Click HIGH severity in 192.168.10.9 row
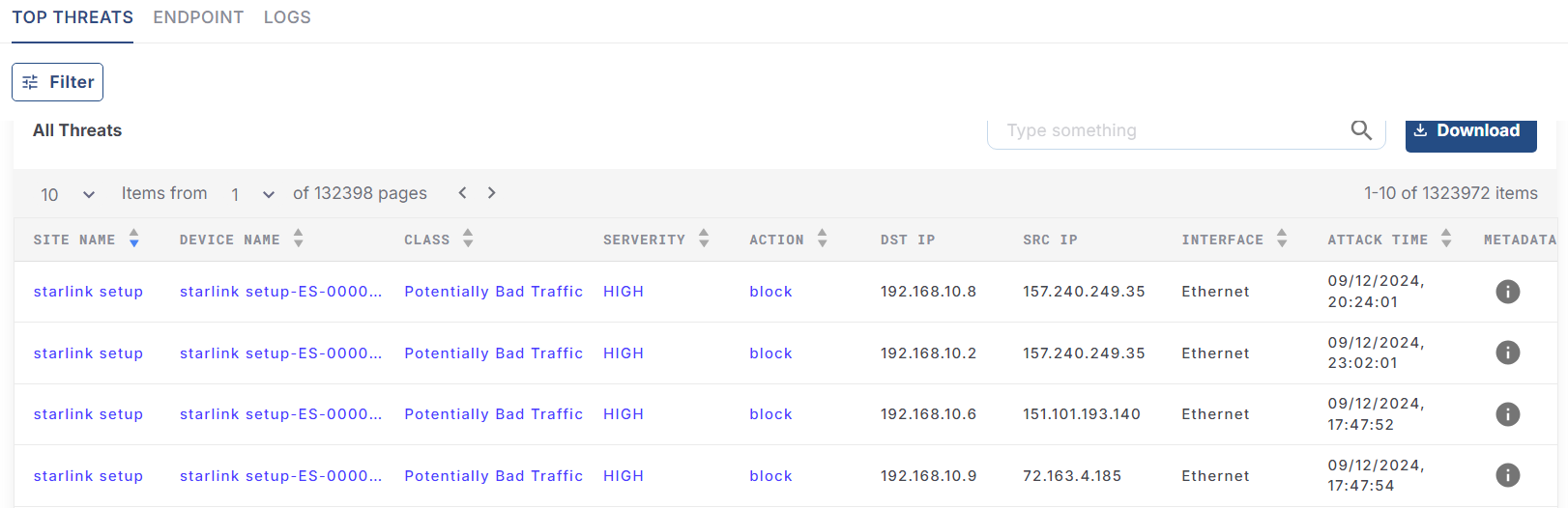Screen dimensions: 1568x508 click(x=624, y=476)
